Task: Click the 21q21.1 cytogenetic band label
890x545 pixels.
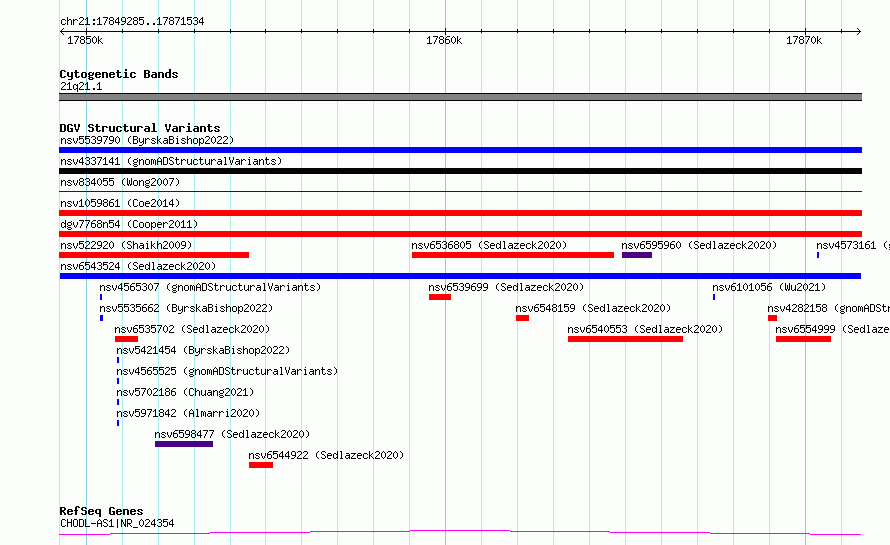Action: click(81, 86)
